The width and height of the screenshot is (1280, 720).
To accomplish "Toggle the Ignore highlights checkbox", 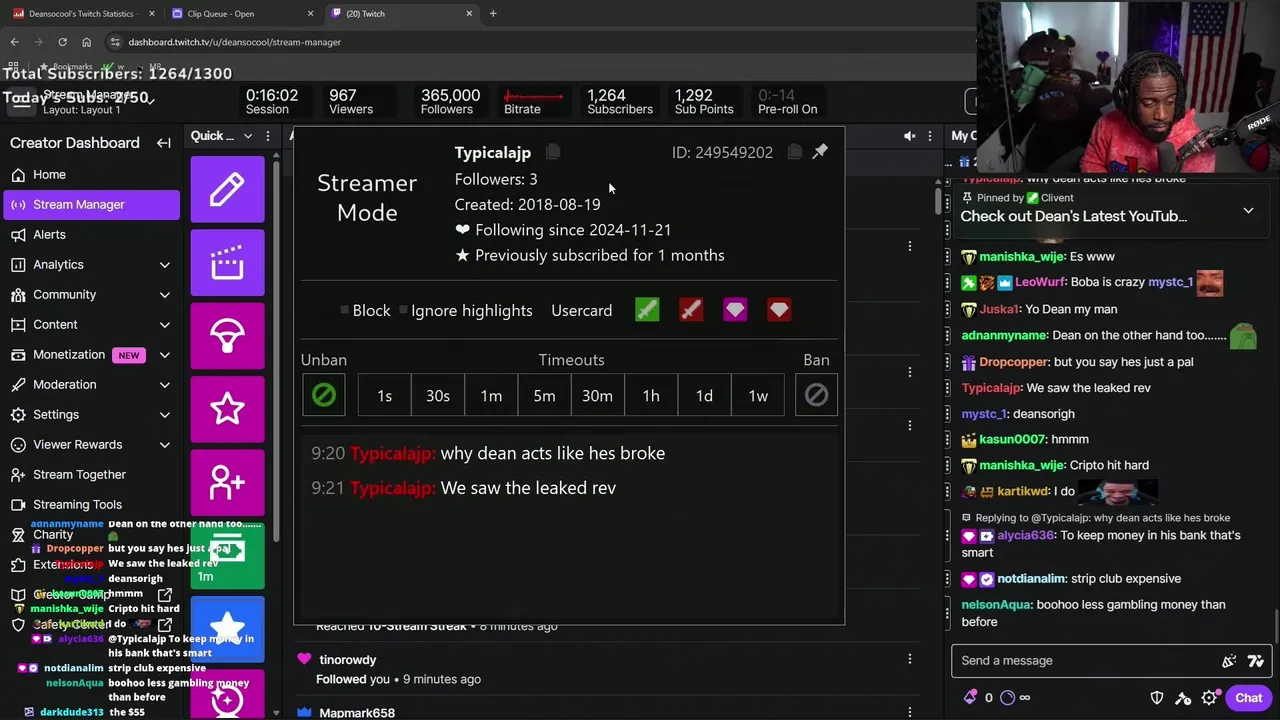I will coord(403,311).
